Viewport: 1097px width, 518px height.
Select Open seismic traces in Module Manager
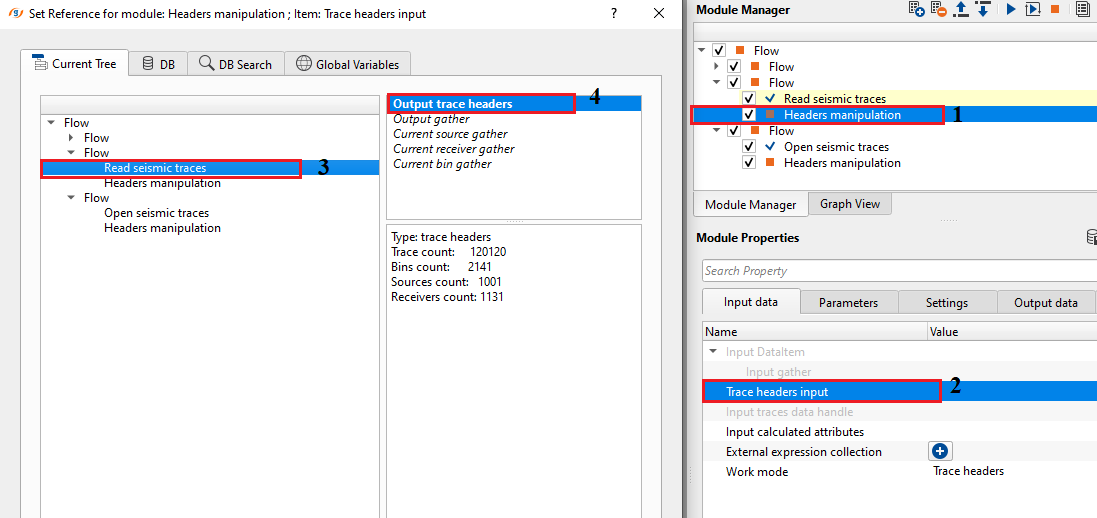836,147
